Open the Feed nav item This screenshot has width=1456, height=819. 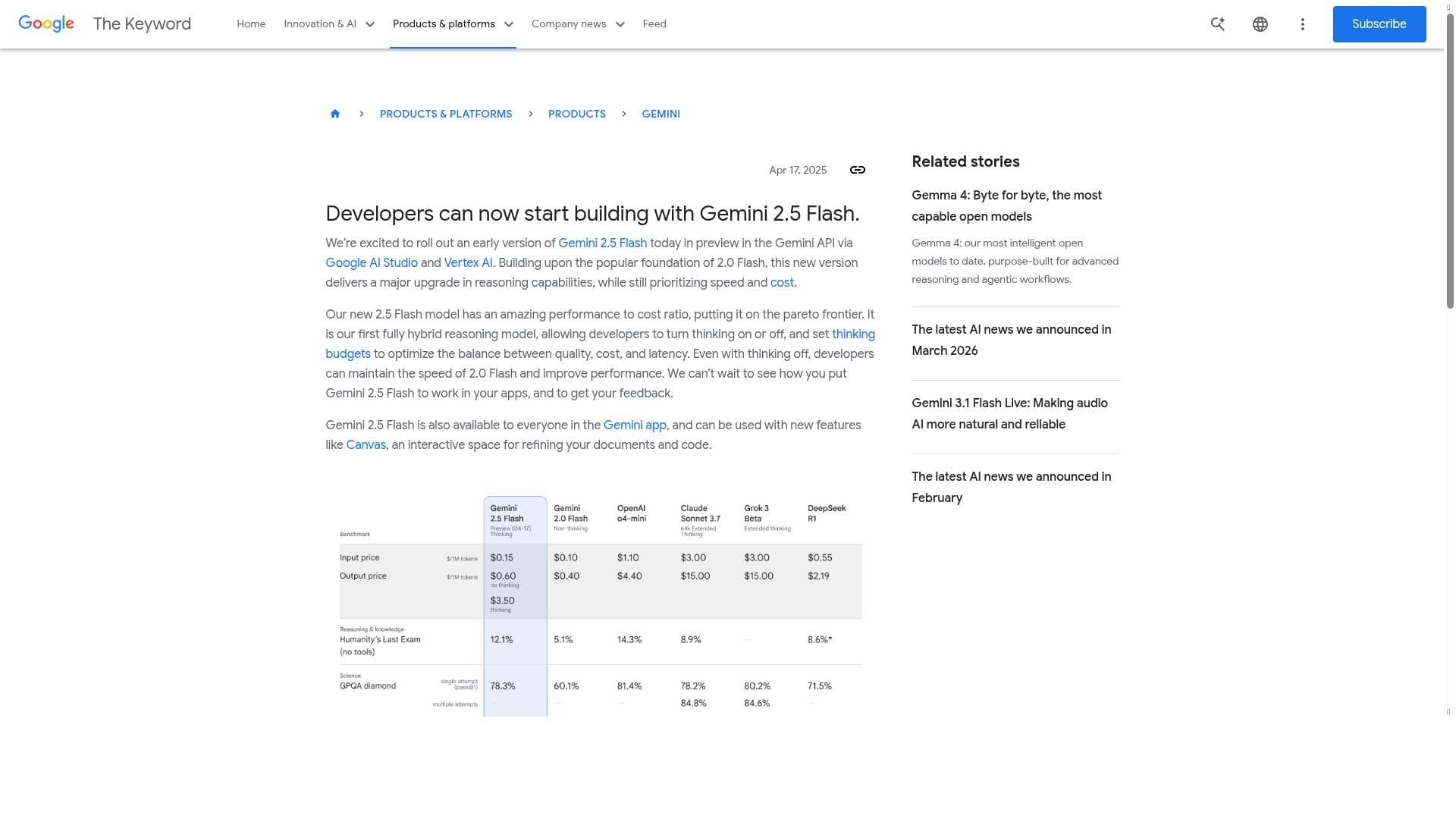click(x=654, y=24)
